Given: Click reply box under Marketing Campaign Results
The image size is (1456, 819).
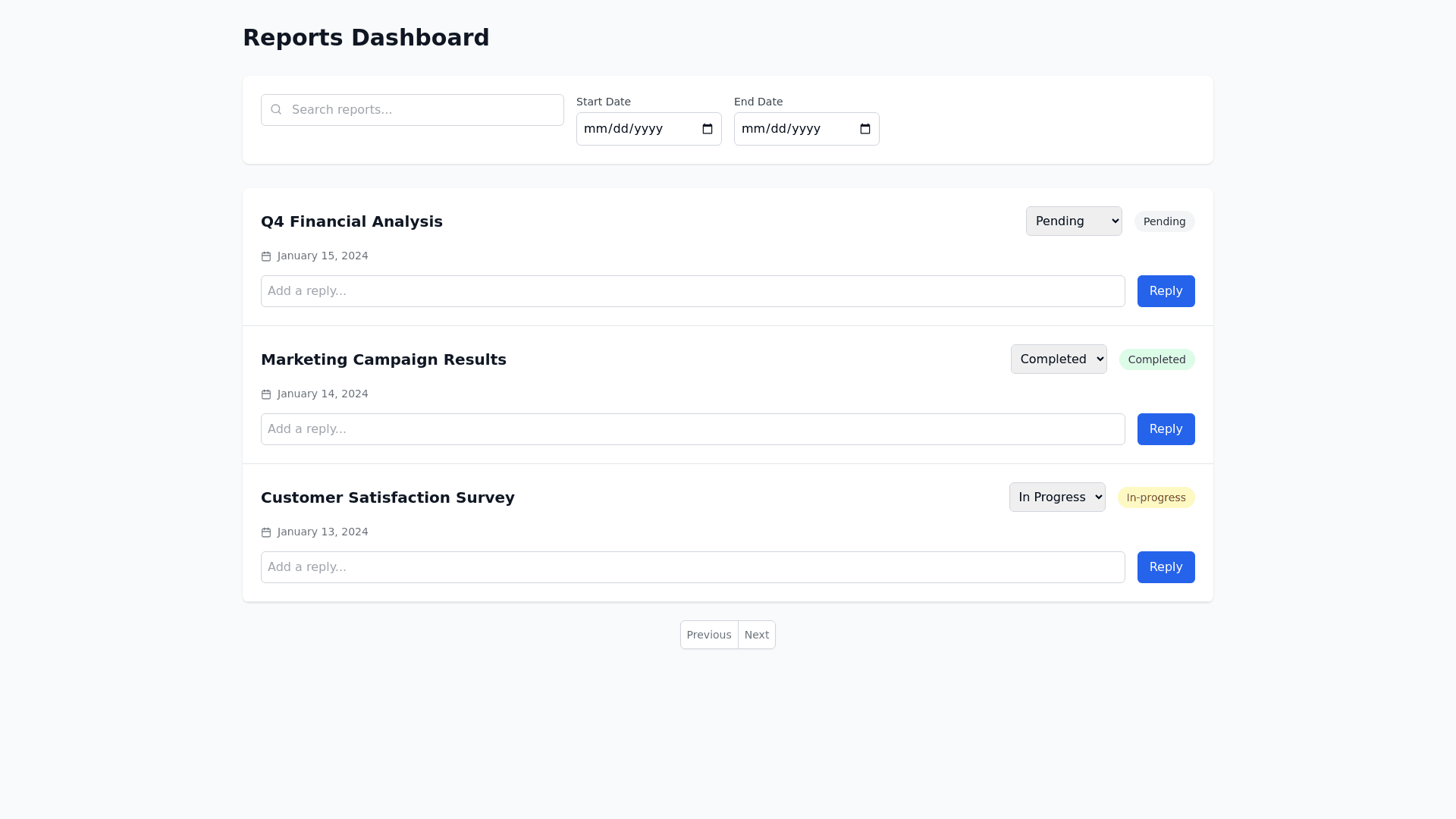Looking at the screenshot, I should pyautogui.click(x=692, y=429).
